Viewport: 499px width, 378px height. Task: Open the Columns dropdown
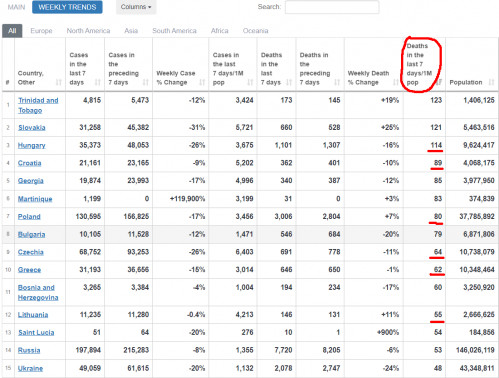[136, 7]
